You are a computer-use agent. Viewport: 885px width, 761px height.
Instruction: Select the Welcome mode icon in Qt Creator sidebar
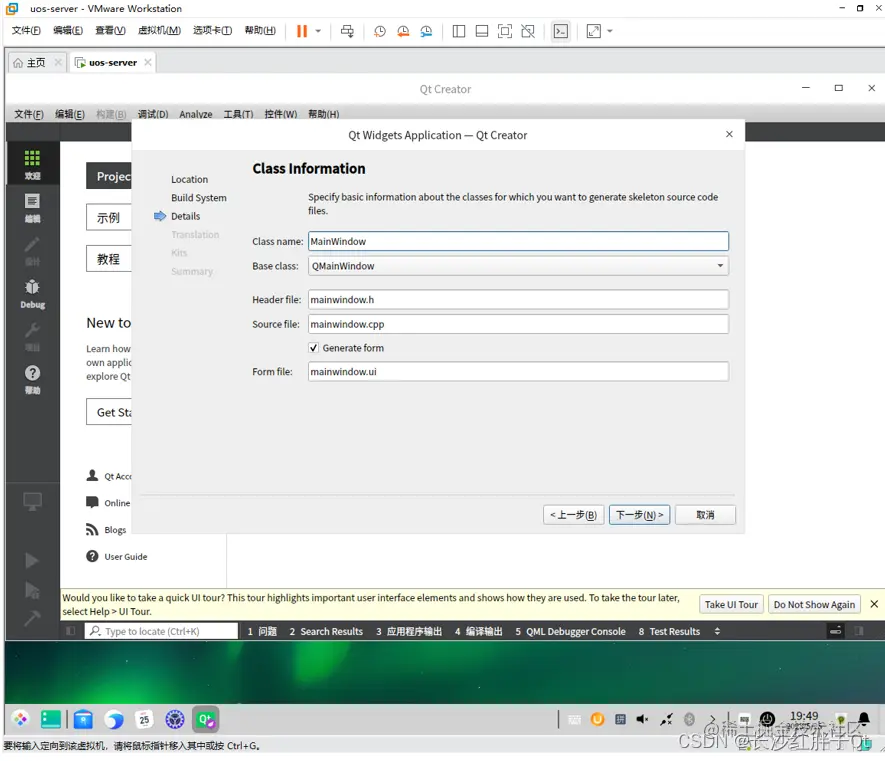(x=32, y=164)
